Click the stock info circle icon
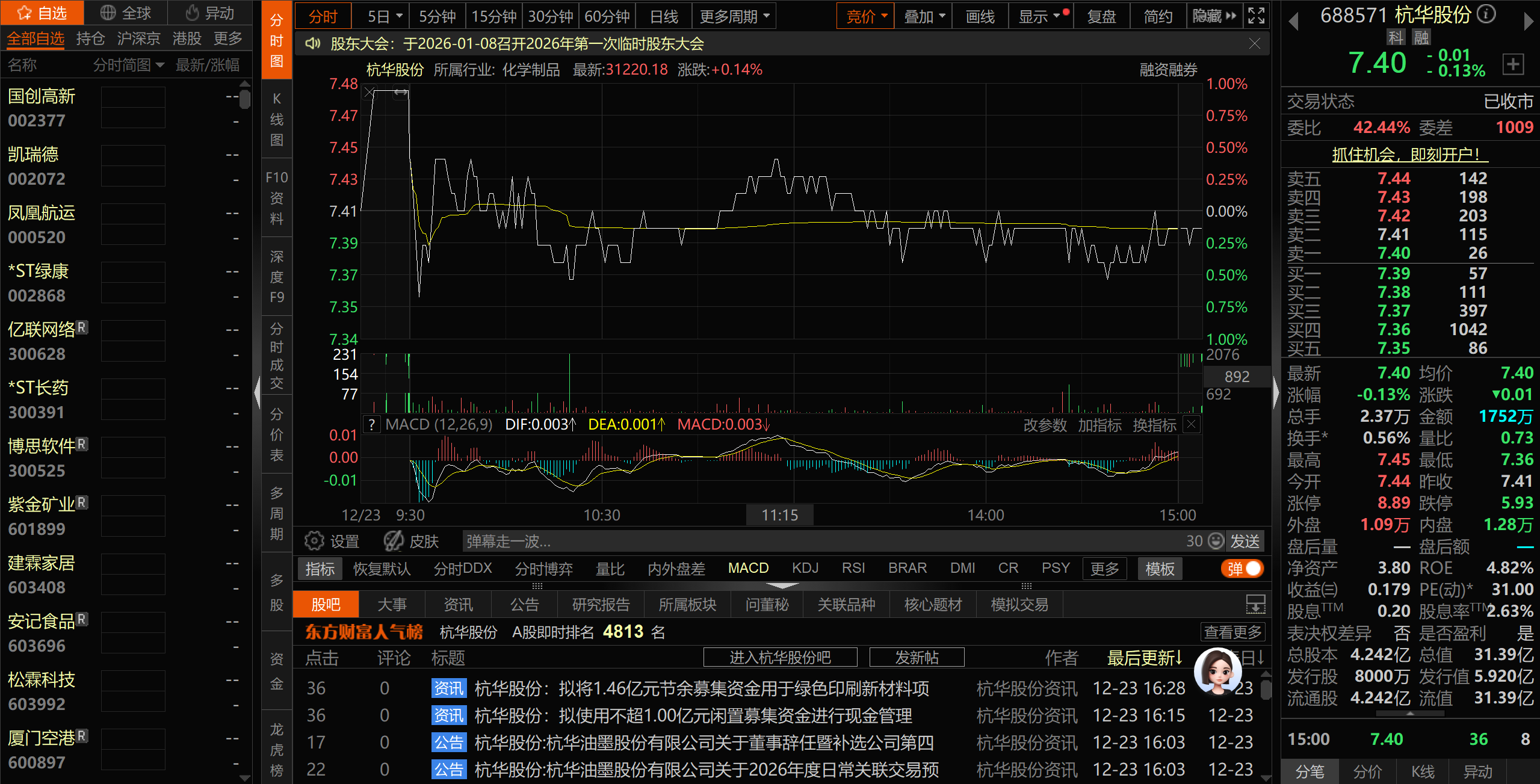1540x784 pixels. (x=1487, y=14)
